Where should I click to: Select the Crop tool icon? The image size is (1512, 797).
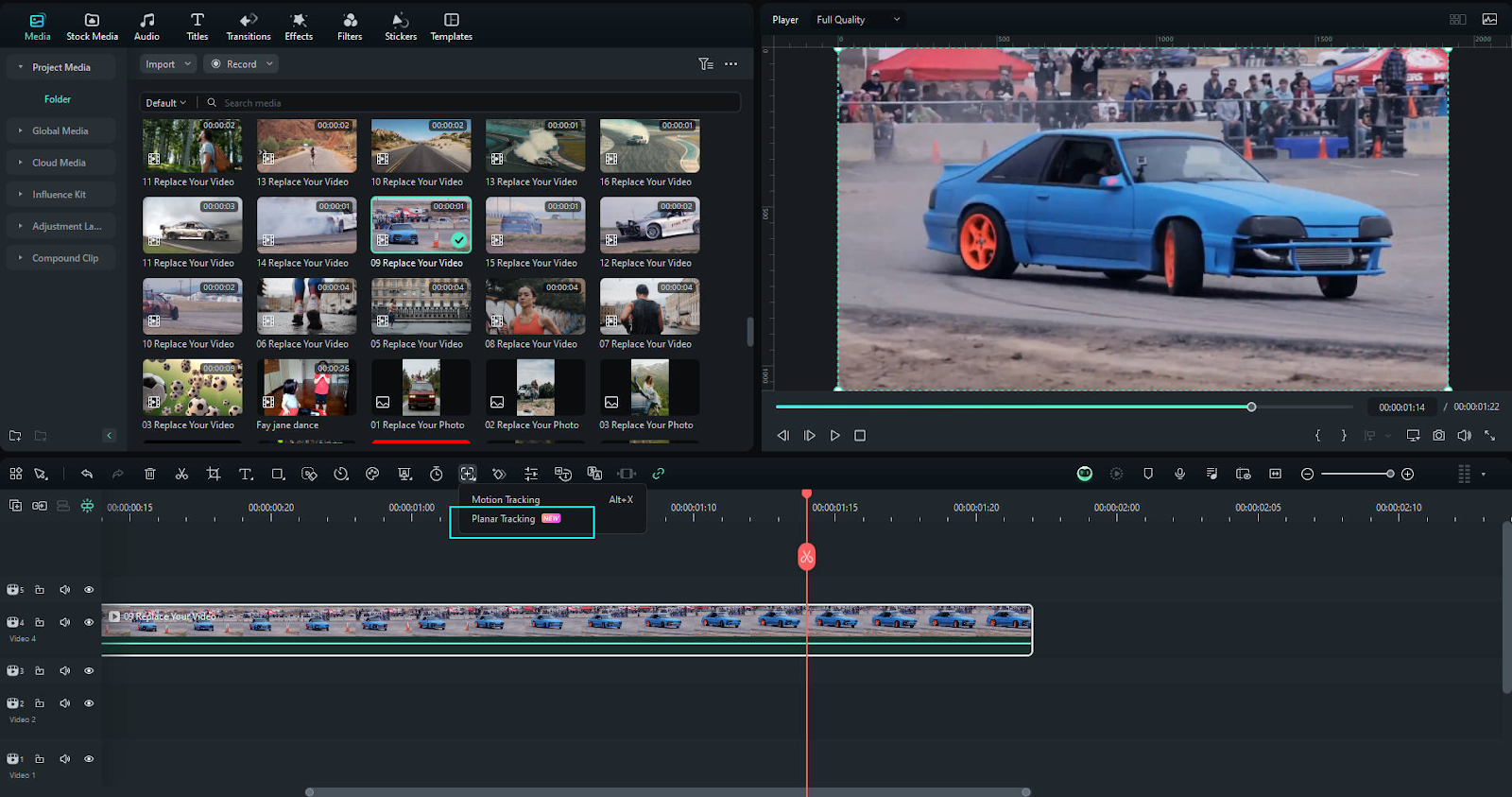click(214, 474)
